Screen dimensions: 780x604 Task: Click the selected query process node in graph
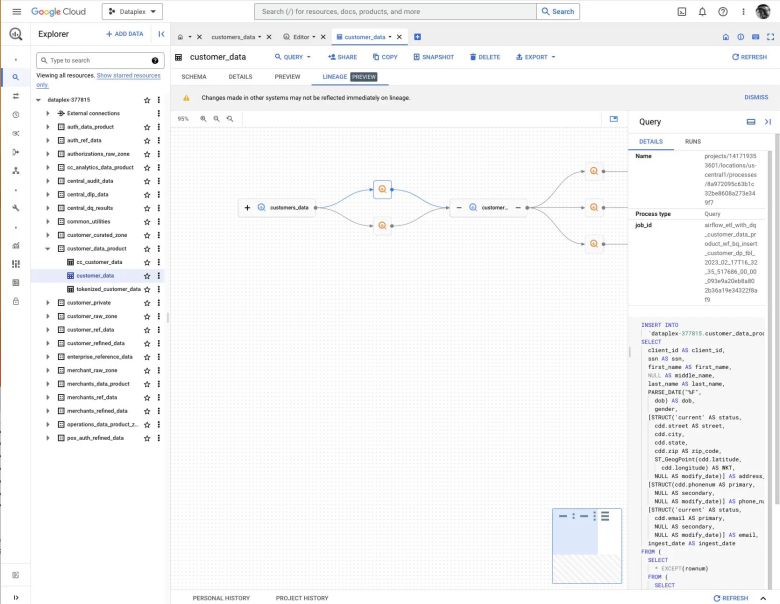[382, 187]
